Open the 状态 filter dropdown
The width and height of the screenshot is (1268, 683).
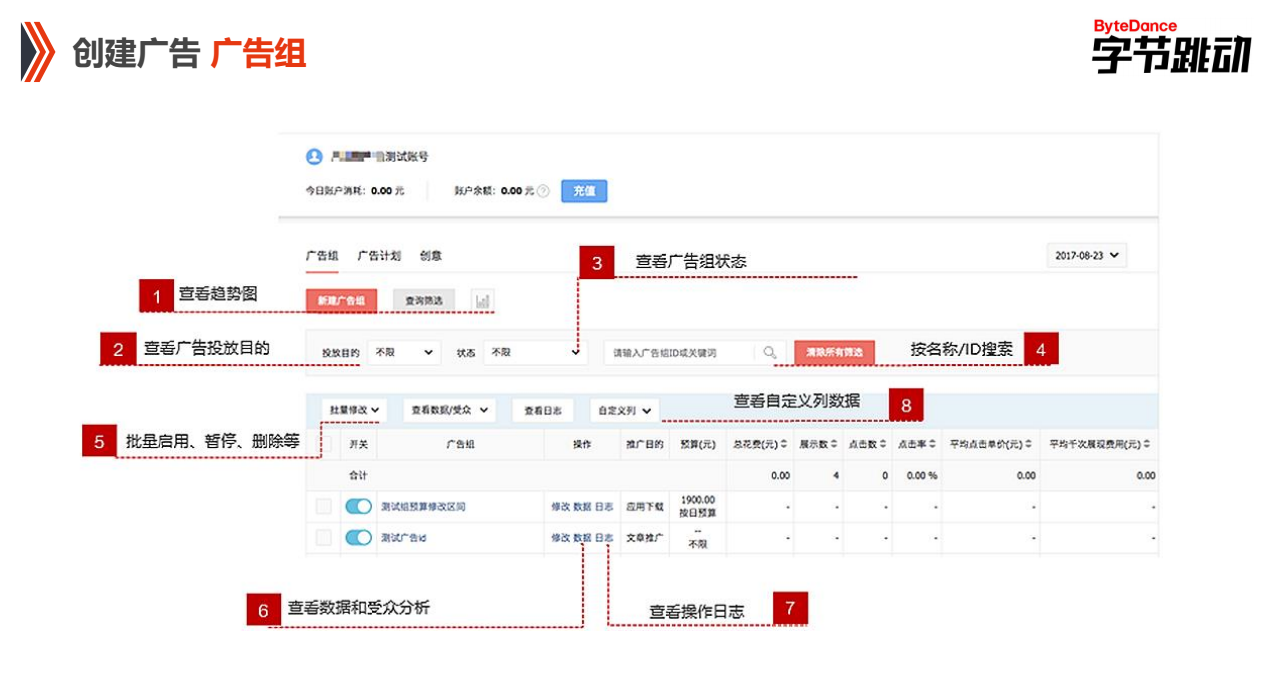tap(535, 352)
